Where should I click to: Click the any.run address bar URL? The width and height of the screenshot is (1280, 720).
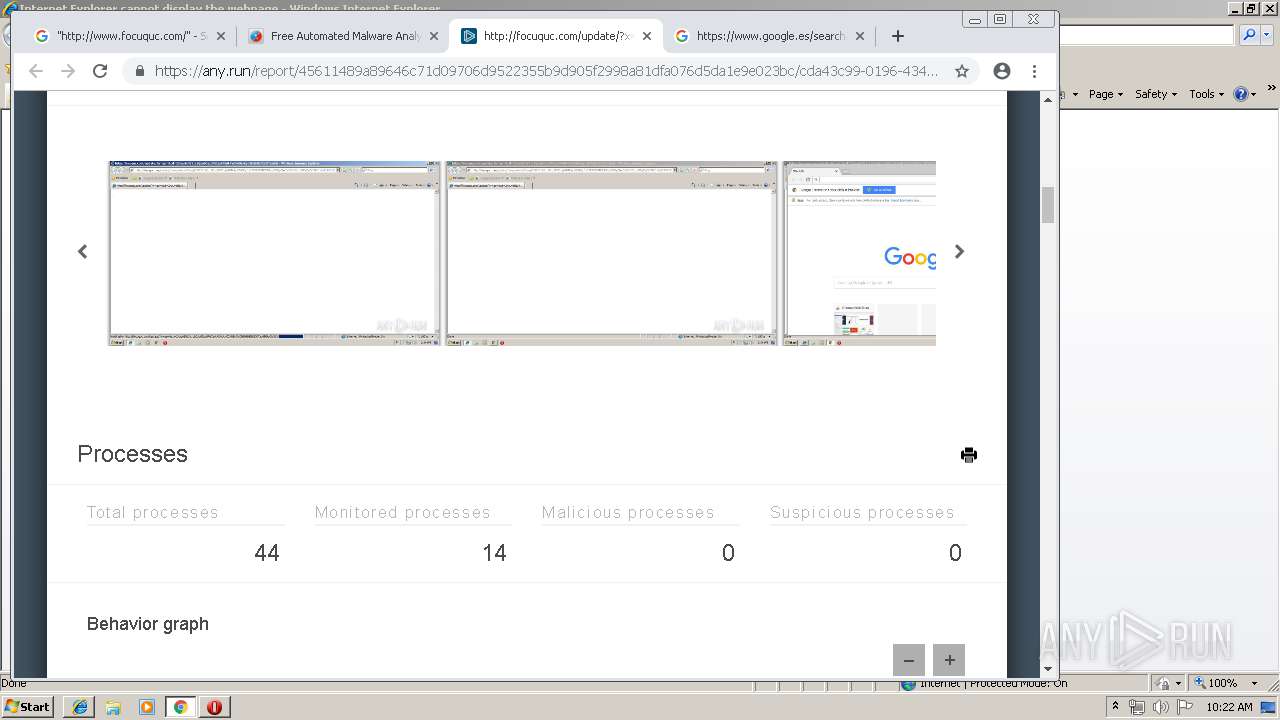(546, 71)
